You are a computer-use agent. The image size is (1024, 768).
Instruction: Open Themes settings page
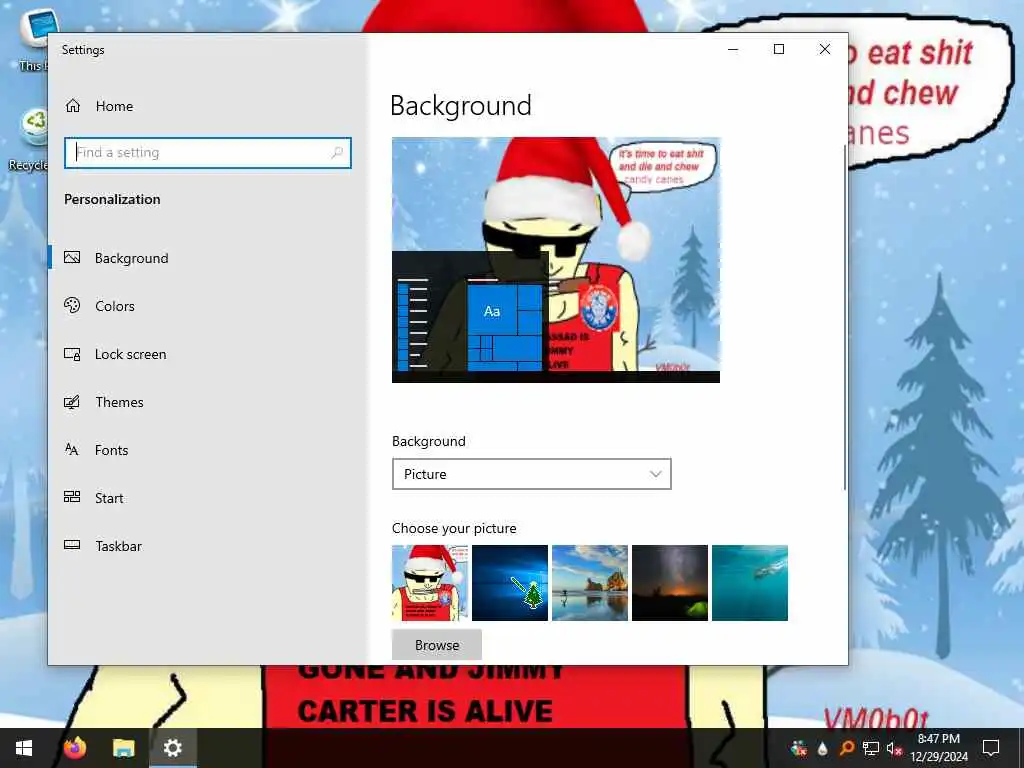[x=208, y=402]
